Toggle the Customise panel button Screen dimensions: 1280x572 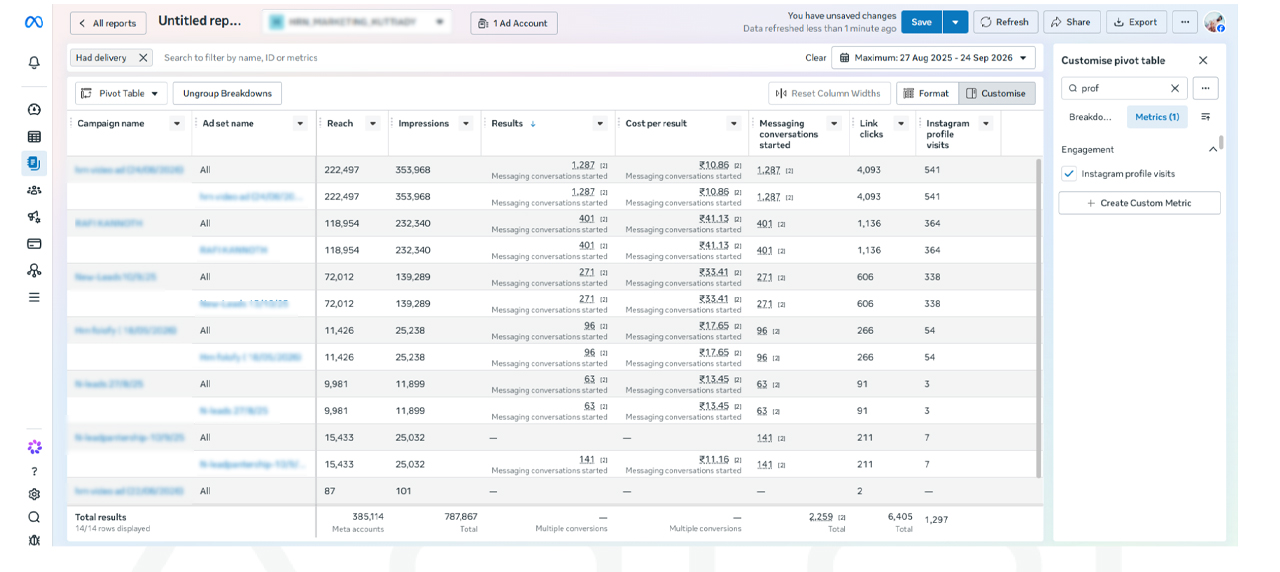pyautogui.click(x=997, y=93)
